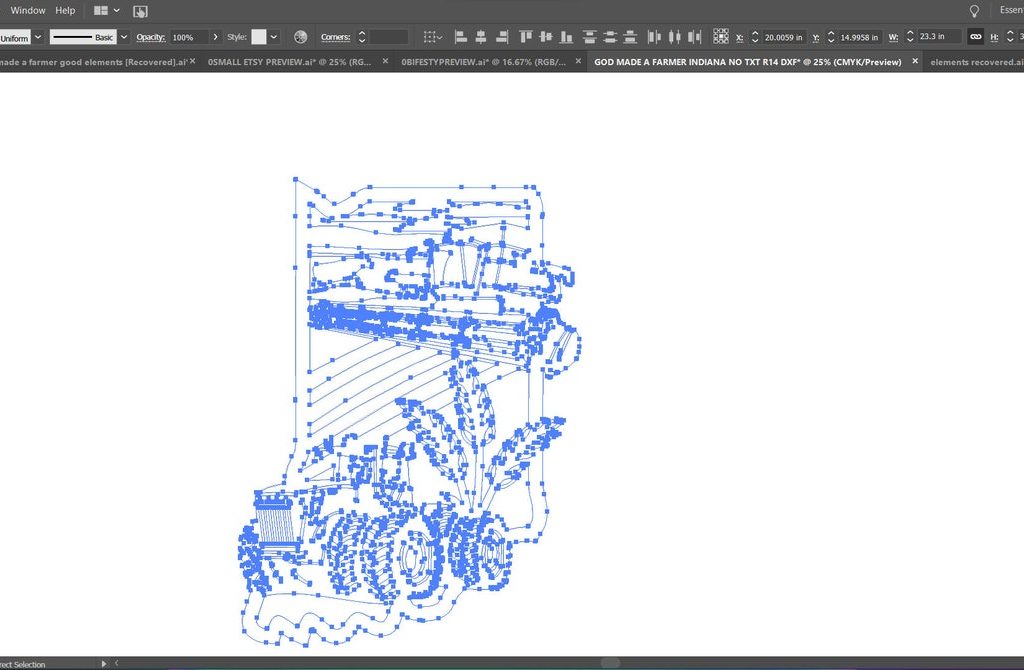Click Horizontal Align Center icon
The height and width of the screenshot is (670, 1024).
pyautogui.click(x=480, y=37)
